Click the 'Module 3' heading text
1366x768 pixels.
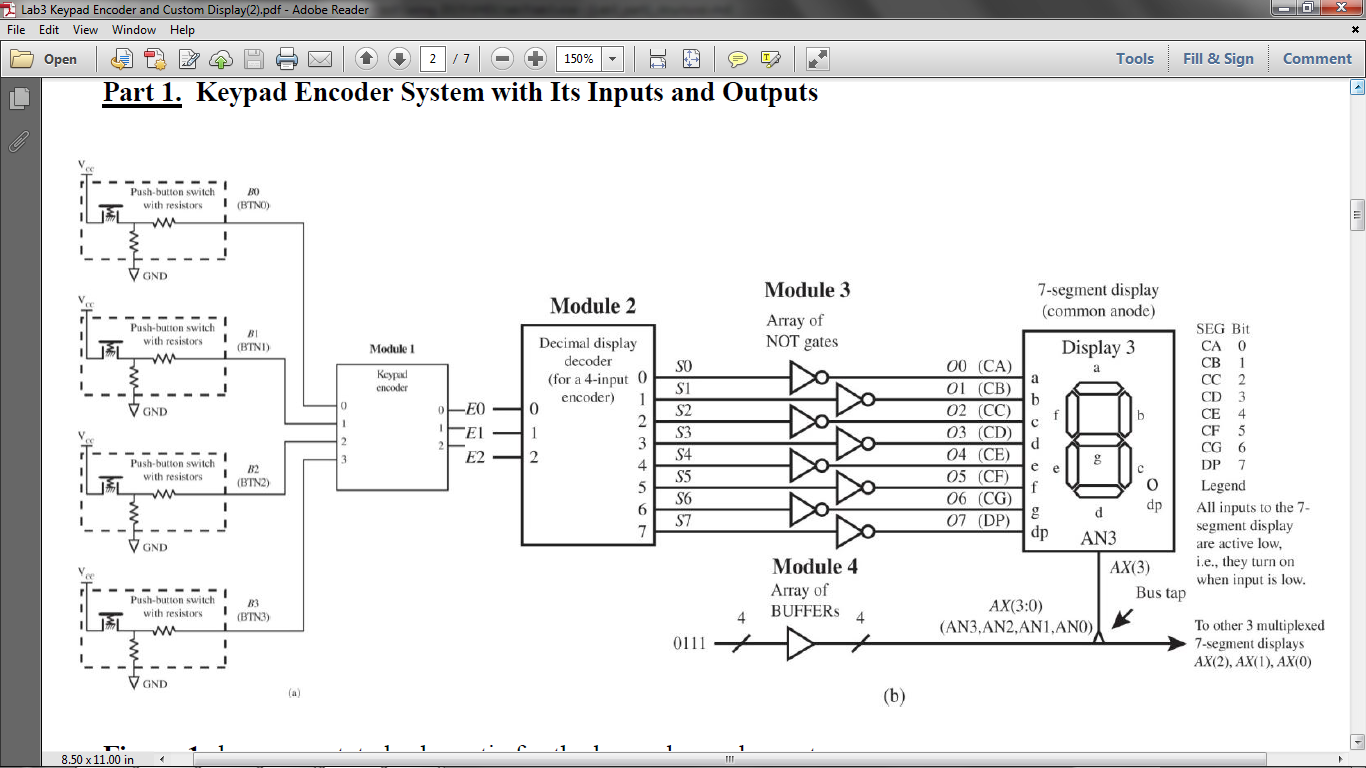[x=806, y=290]
